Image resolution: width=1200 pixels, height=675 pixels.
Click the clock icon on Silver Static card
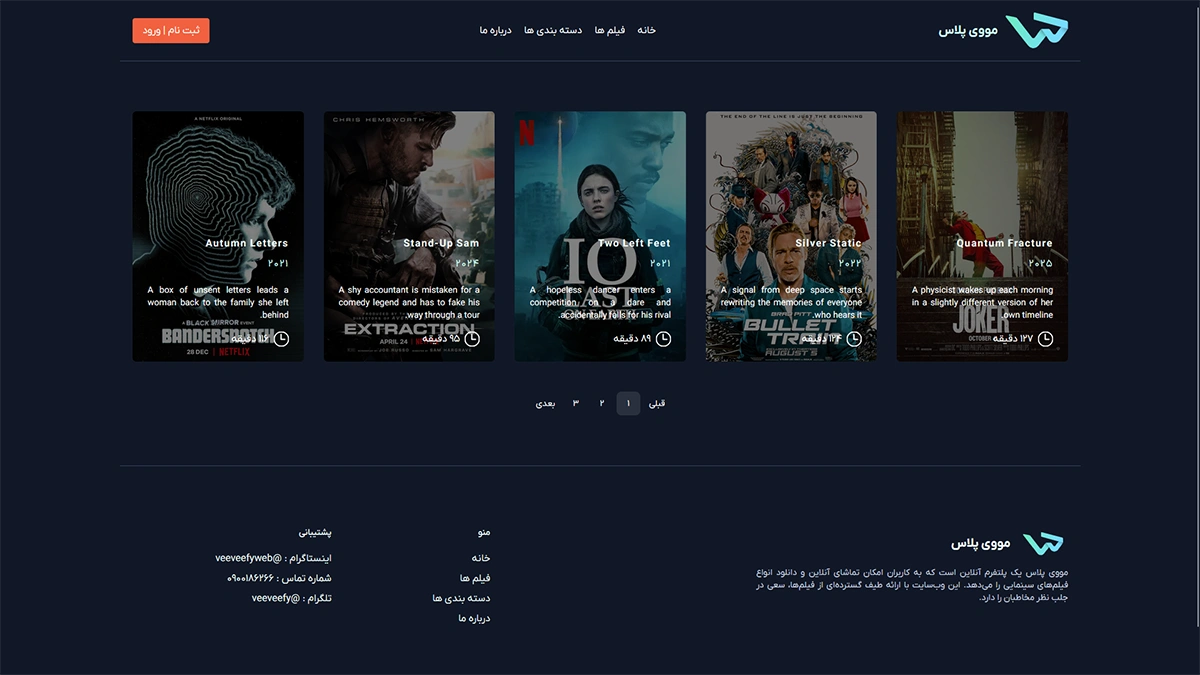click(x=854, y=339)
